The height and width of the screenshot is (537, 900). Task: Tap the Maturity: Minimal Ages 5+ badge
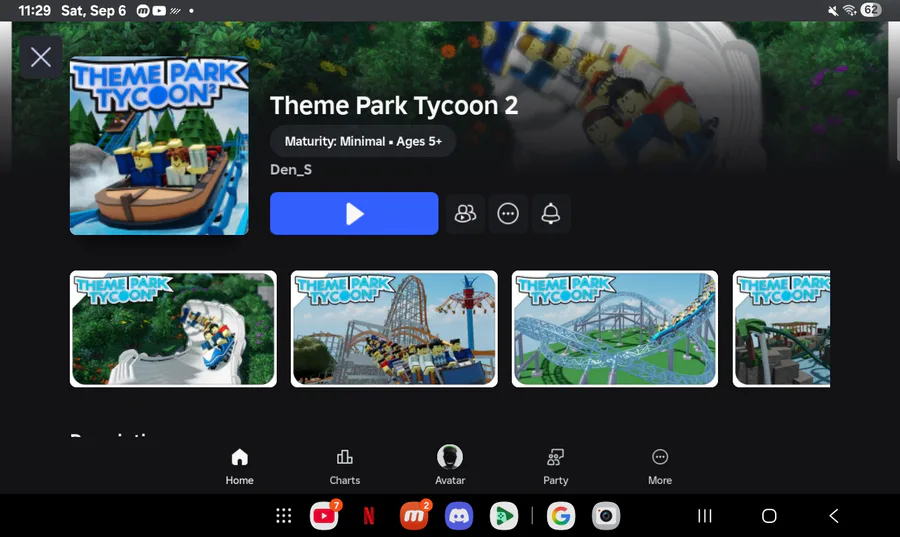pyautogui.click(x=363, y=141)
